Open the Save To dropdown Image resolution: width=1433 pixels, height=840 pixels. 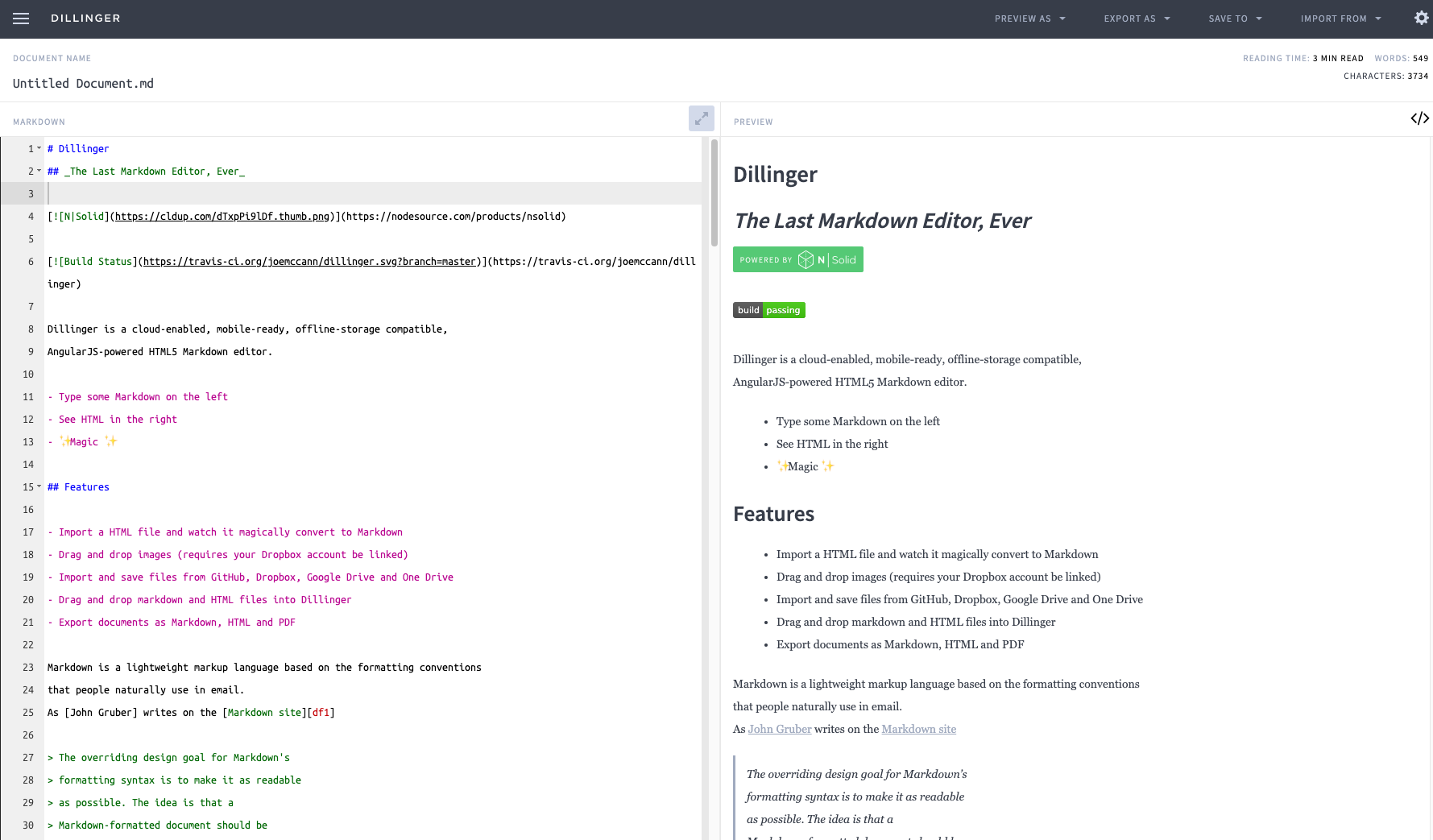coord(1236,19)
